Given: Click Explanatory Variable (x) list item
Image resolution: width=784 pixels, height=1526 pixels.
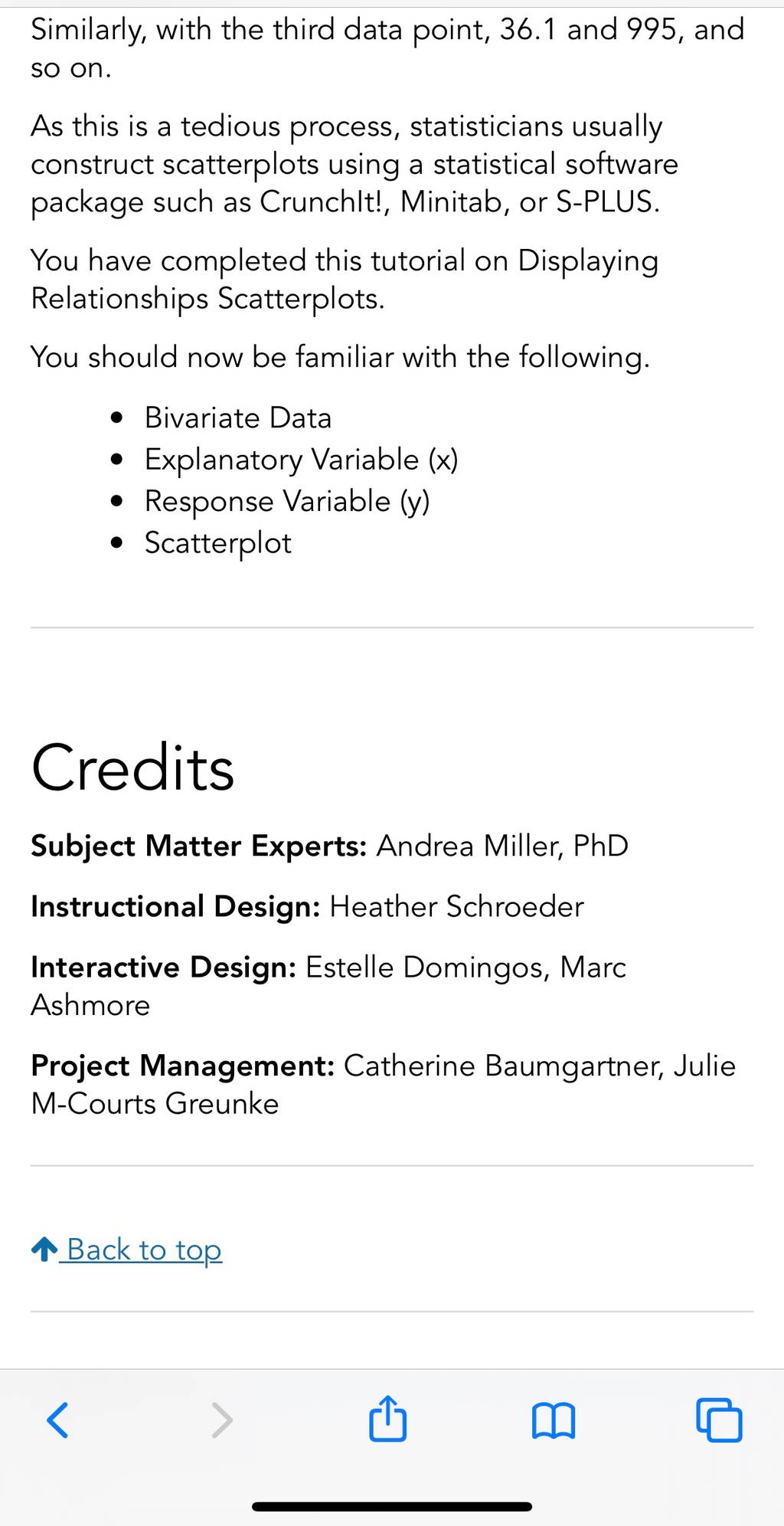Looking at the screenshot, I should coord(302,460).
